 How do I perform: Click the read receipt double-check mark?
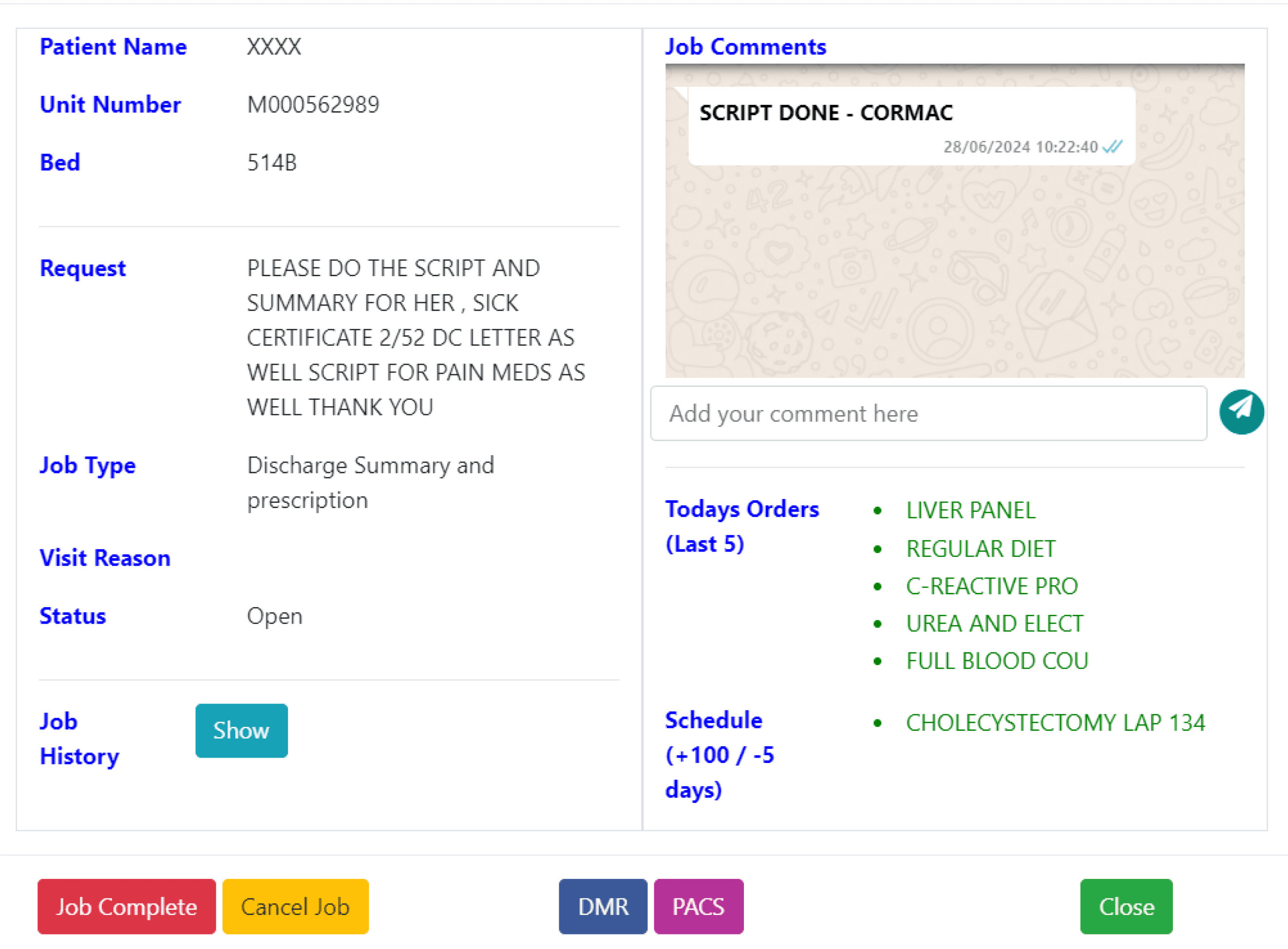coord(1112,147)
